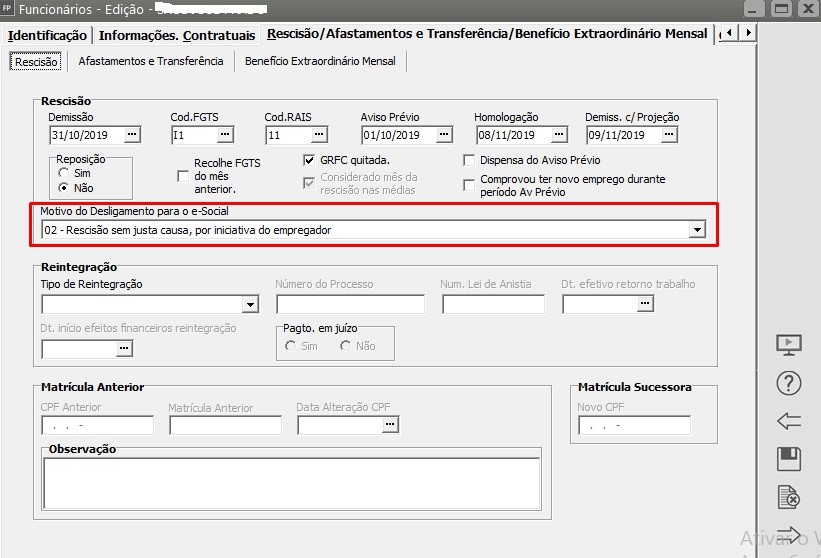Switch to the Identificação tab
Viewport: 821px width, 558px height.
[47, 35]
